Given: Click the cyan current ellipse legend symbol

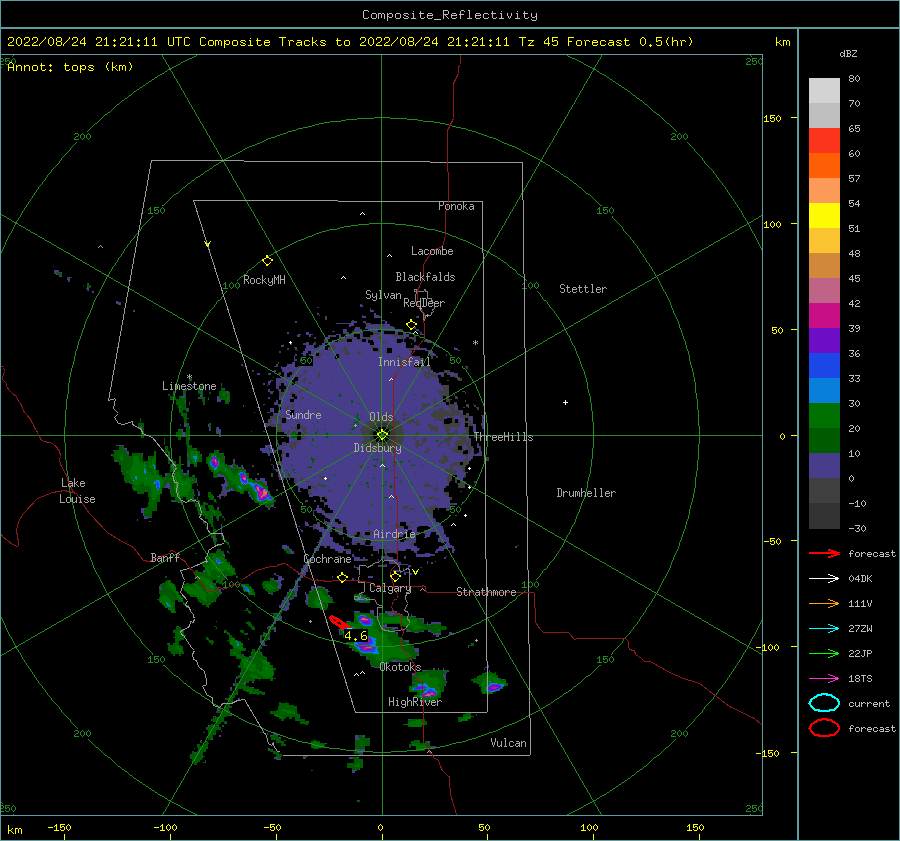Looking at the screenshot, I should tap(824, 703).
